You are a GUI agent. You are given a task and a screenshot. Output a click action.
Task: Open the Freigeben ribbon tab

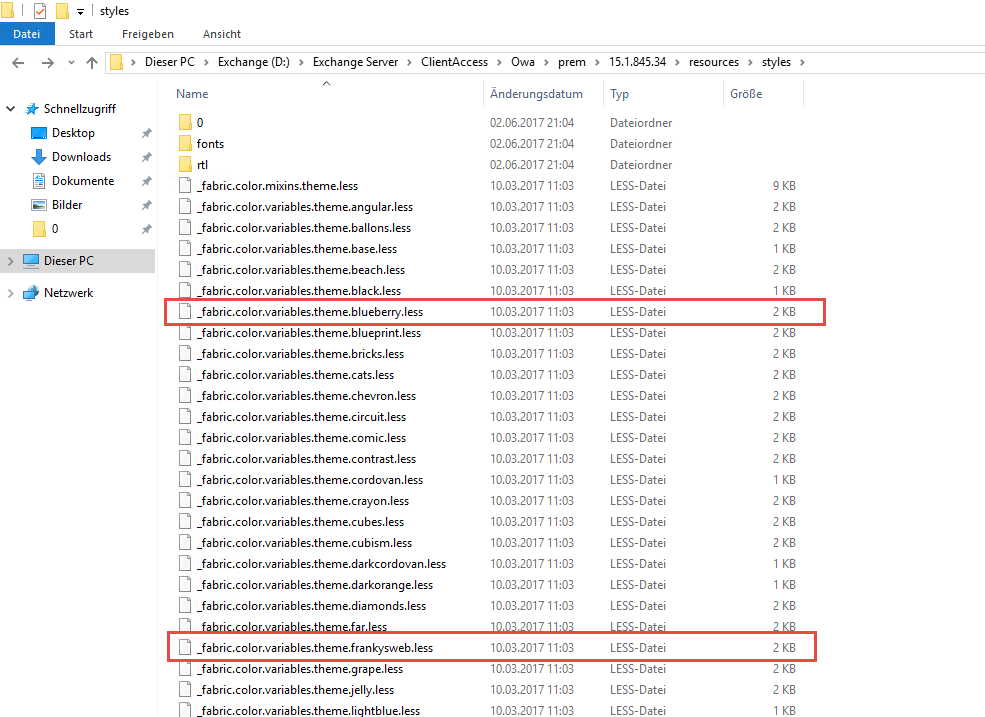tap(147, 34)
